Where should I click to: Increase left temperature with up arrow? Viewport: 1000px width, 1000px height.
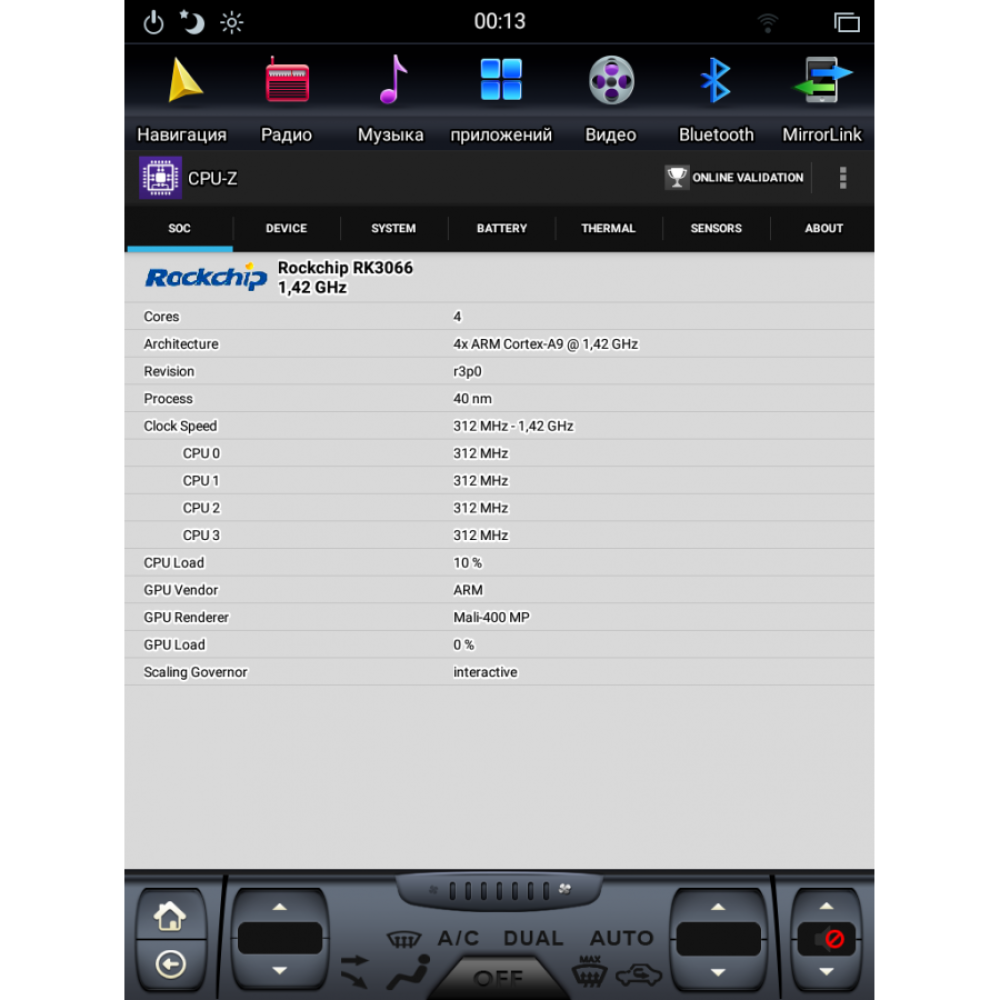279,907
